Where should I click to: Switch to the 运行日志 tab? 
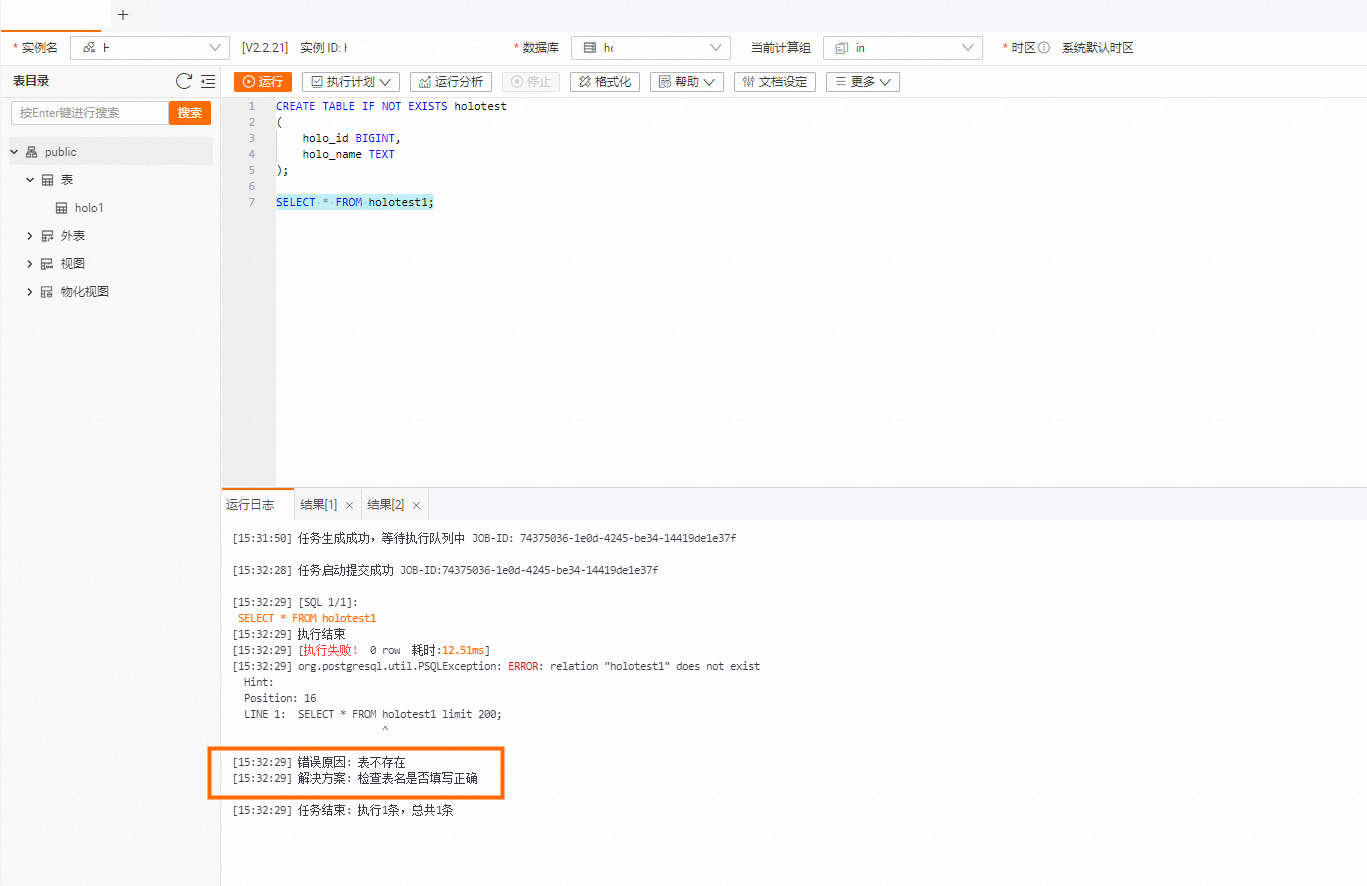(x=250, y=505)
